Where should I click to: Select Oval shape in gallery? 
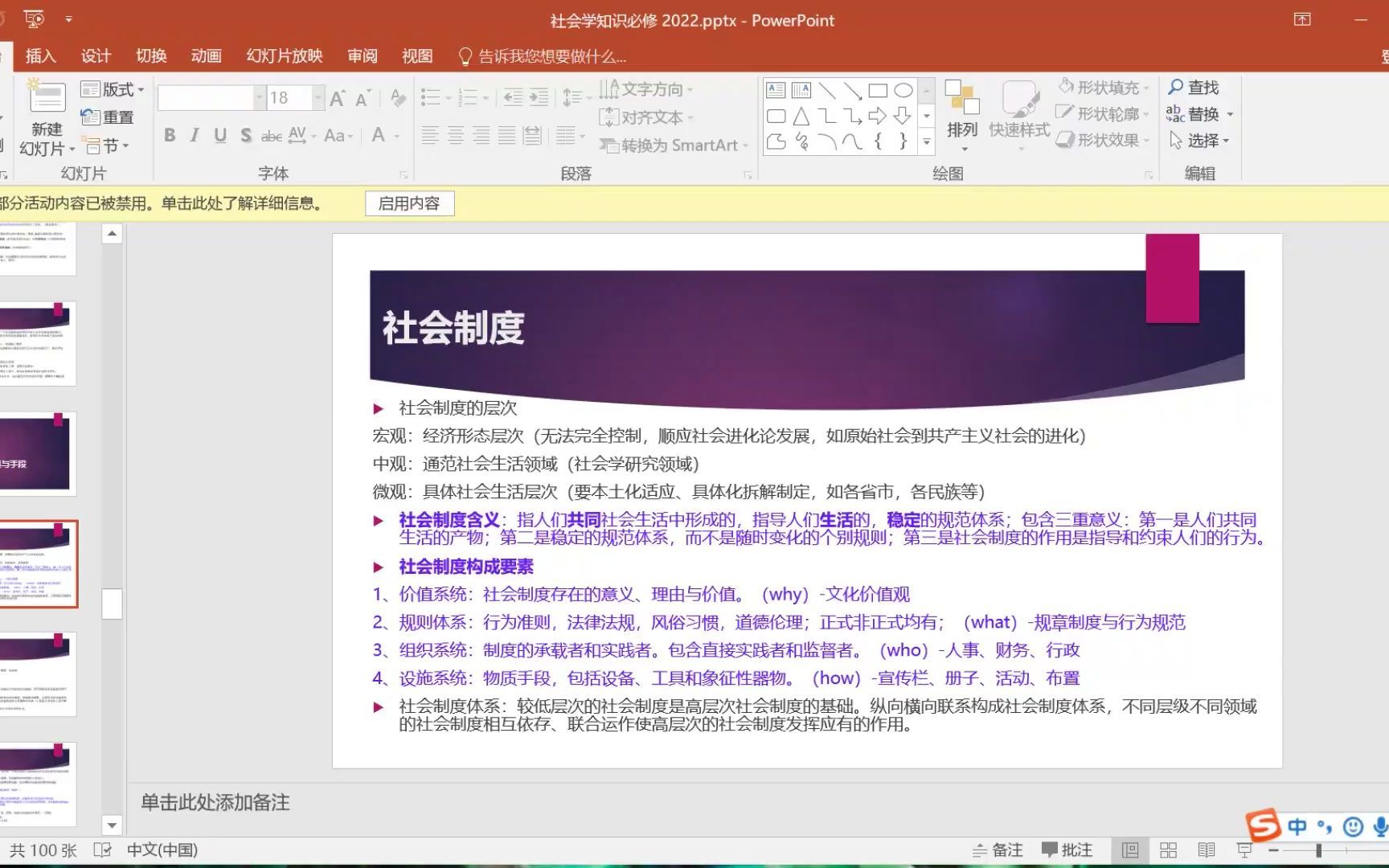tap(903, 90)
